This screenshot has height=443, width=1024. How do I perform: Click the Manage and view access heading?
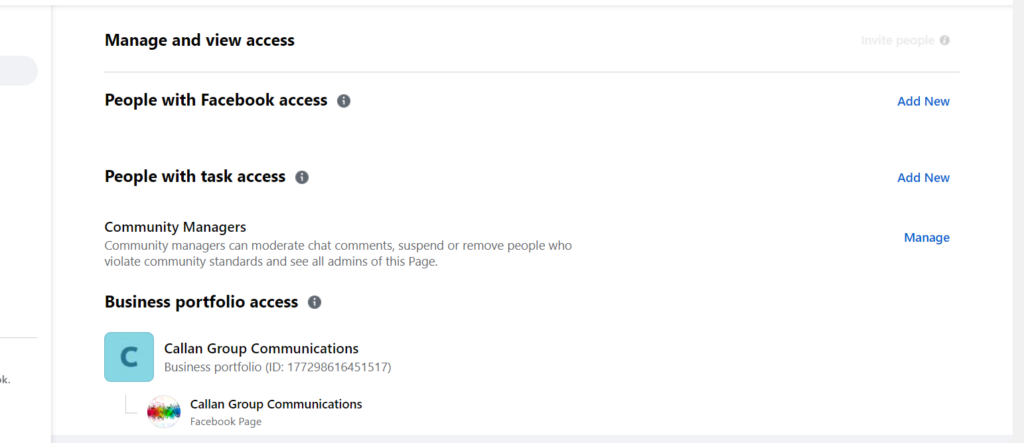199,41
